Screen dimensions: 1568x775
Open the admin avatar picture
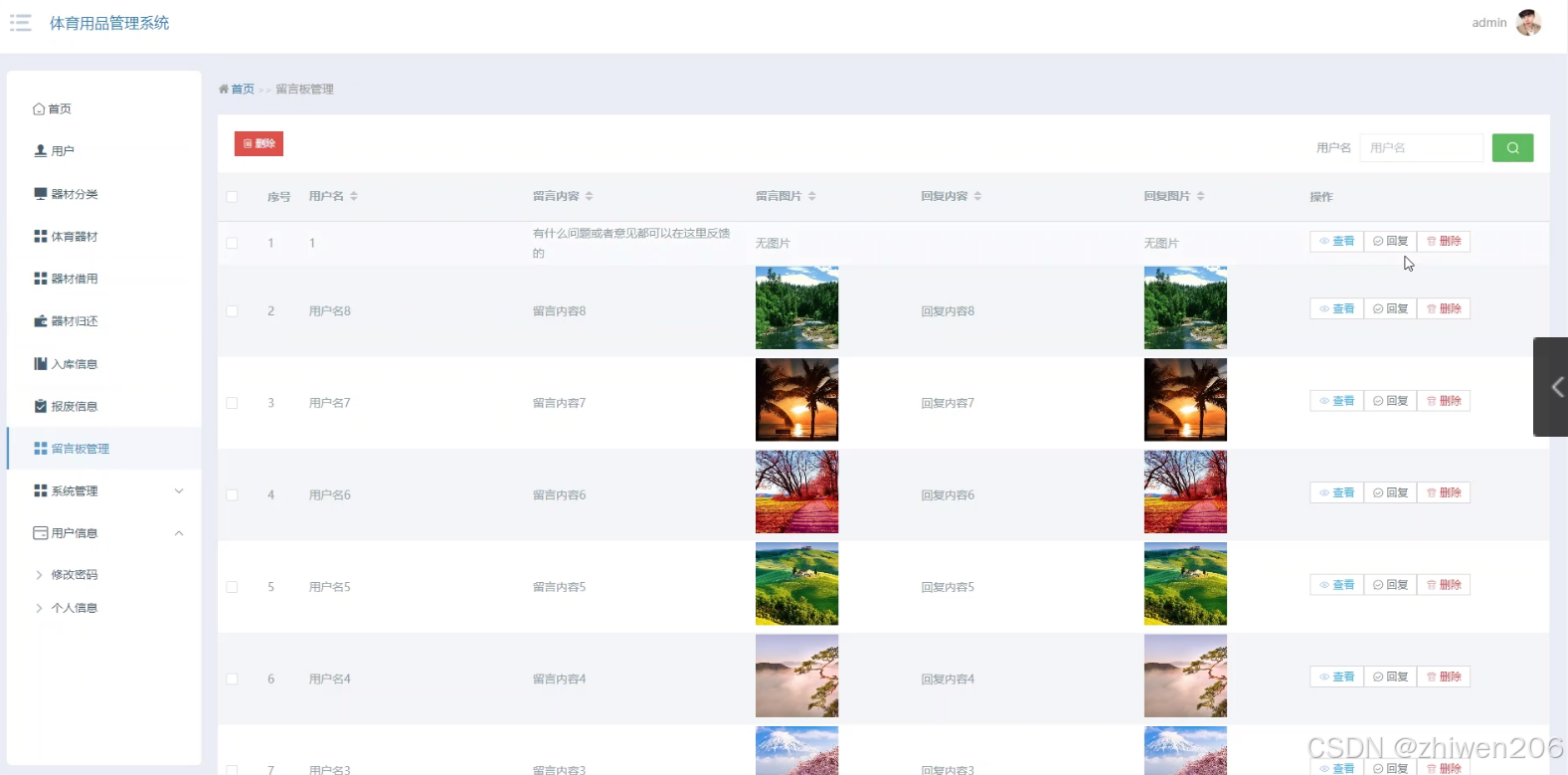coord(1528,22)
